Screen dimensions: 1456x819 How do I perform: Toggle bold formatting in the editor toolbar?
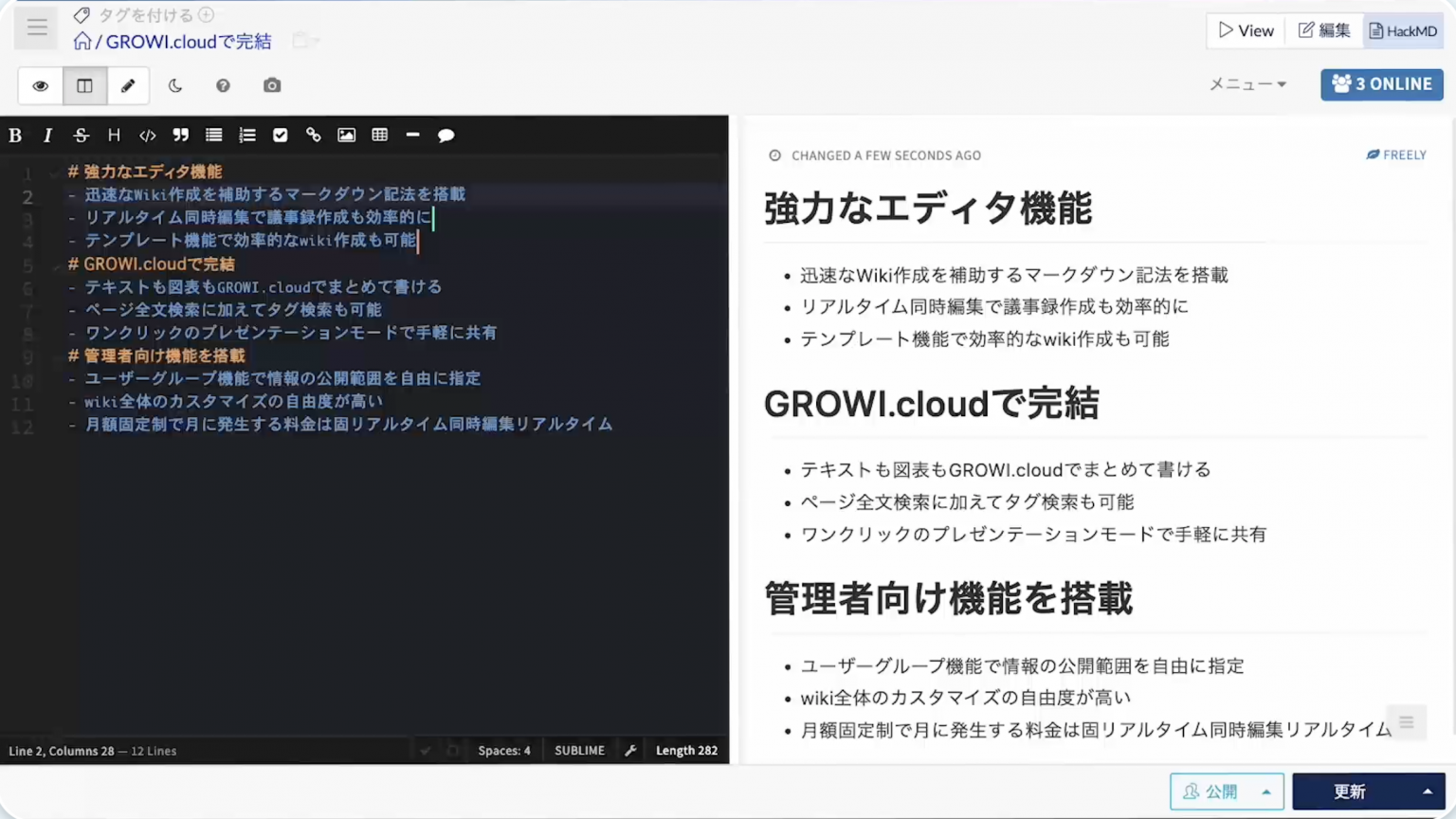pos(15,135)
